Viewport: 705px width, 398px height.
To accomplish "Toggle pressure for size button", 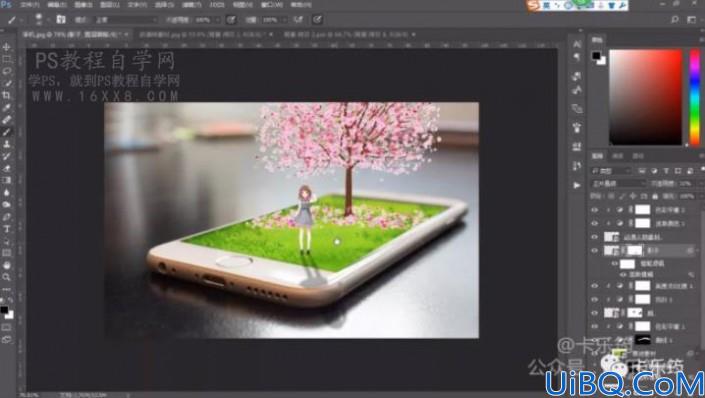I will pyautogui.click(x=317, y=19).
